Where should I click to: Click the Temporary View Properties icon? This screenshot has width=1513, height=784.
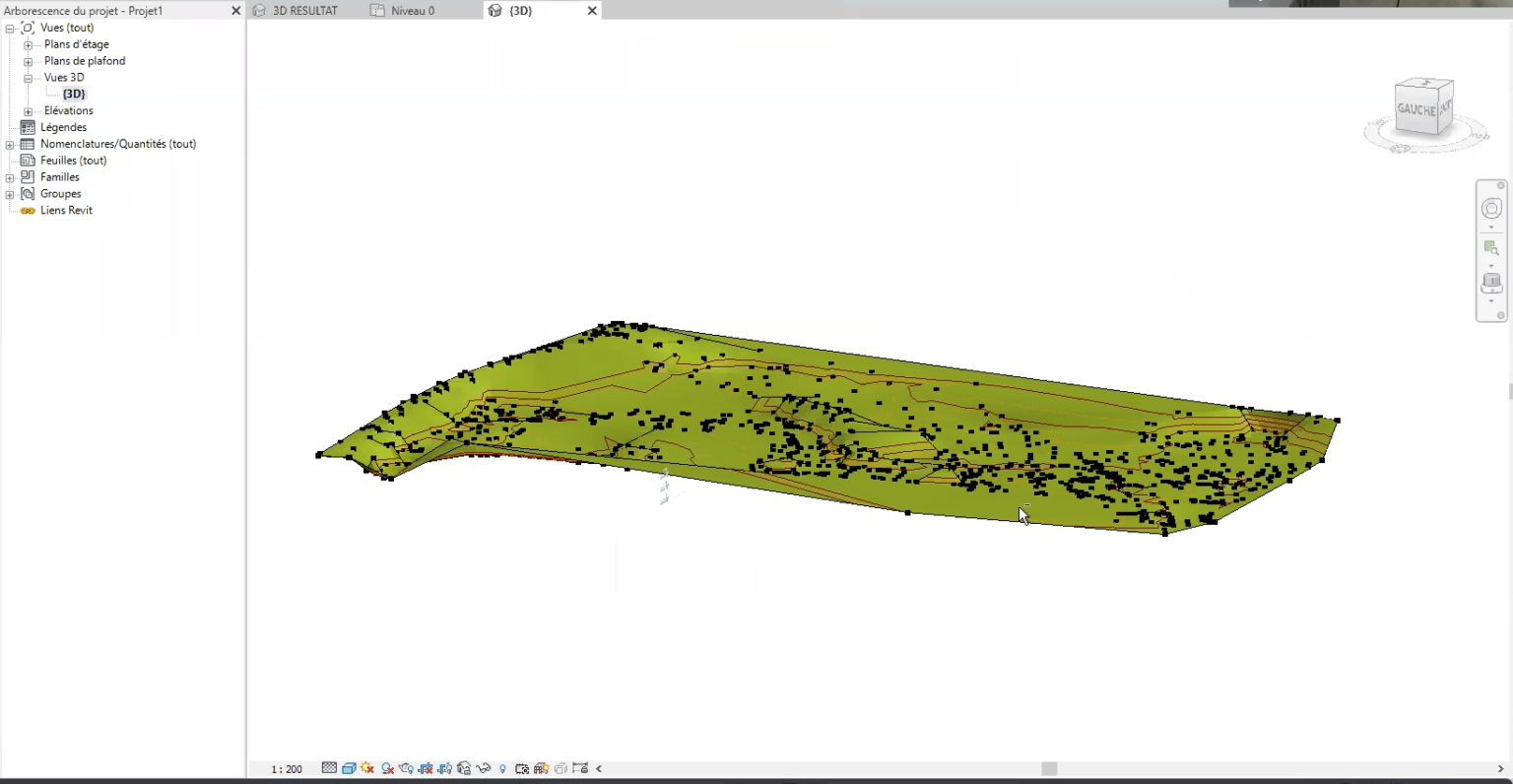[x=522, y=768]
